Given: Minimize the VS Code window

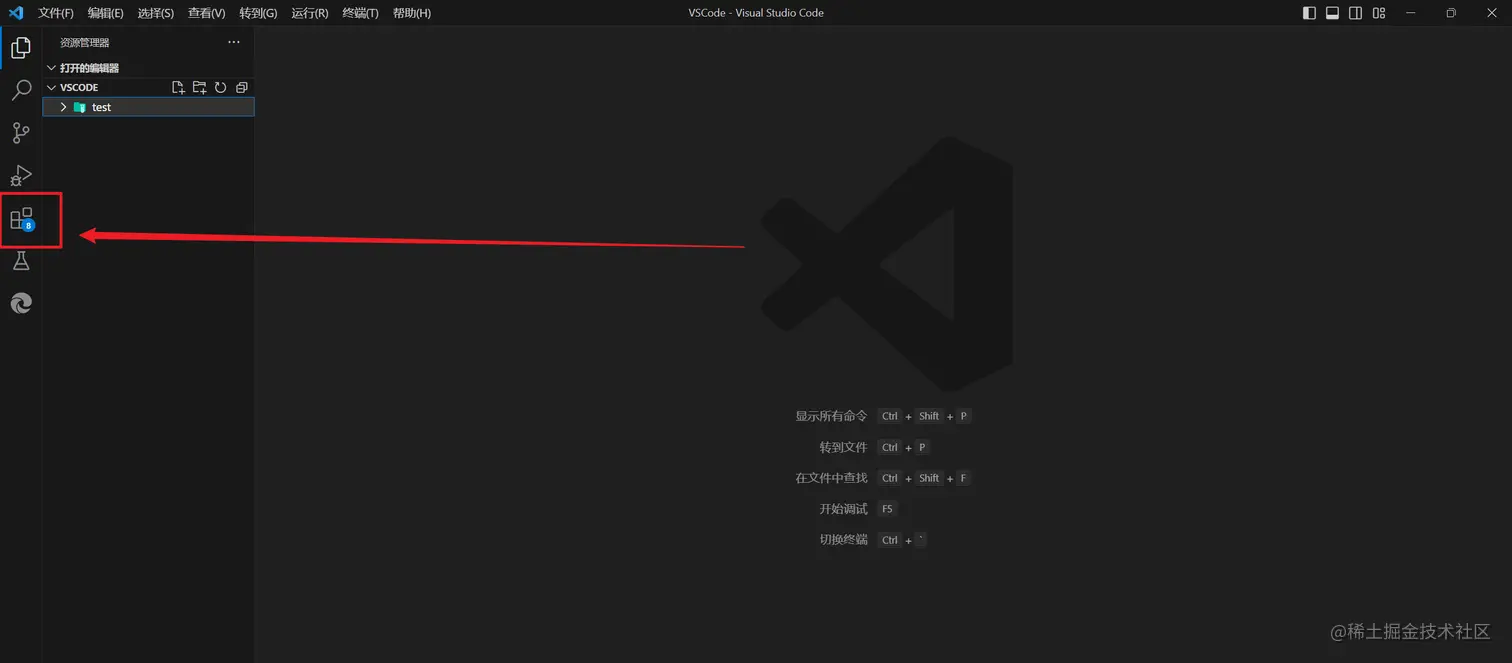Looking at the screenshot, I should (x=1410, y=13).
